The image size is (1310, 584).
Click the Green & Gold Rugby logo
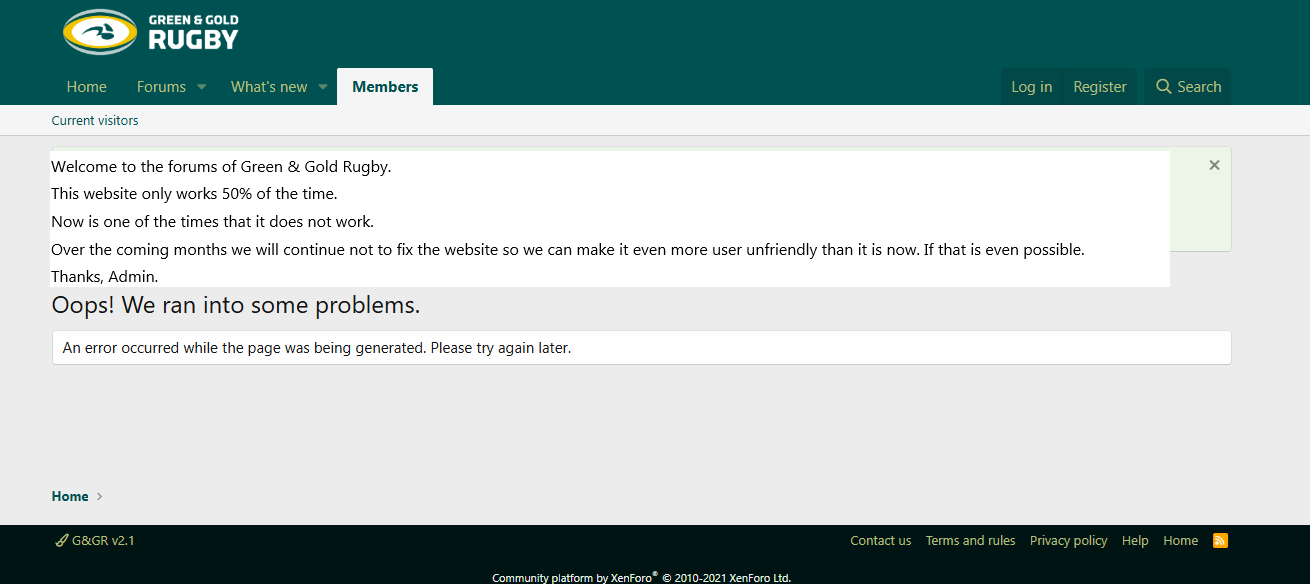[x=151, y=32]
